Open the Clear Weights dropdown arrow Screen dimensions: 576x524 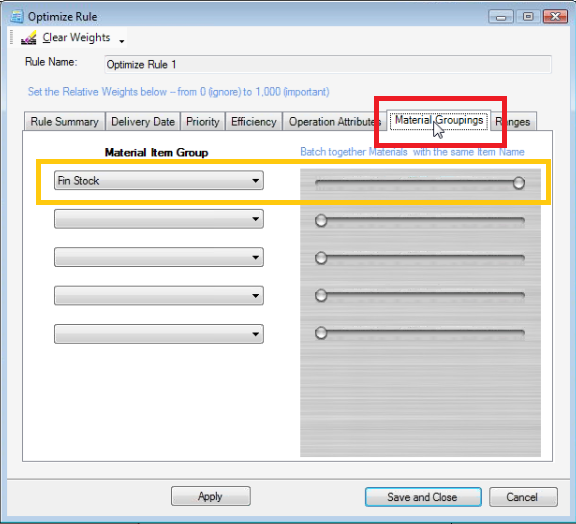click(122, 41)
